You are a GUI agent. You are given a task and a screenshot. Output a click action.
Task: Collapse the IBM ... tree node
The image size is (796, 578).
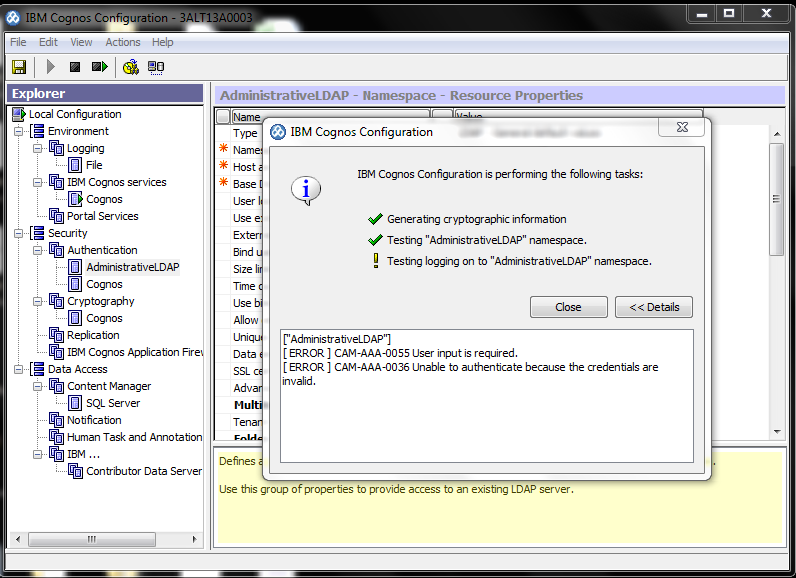[x=38, y=454]
